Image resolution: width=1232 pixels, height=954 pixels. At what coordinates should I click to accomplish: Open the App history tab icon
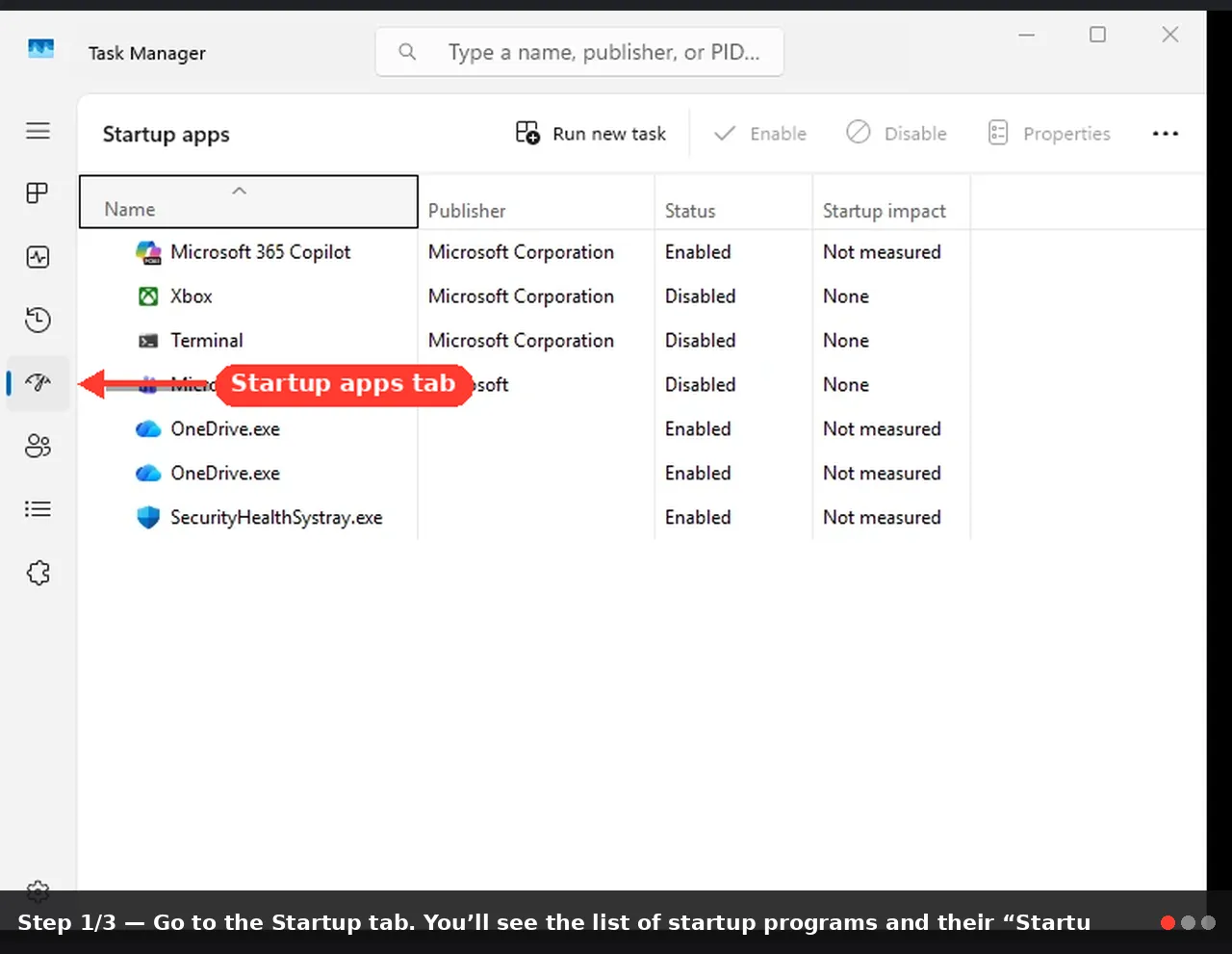point(38,320)
